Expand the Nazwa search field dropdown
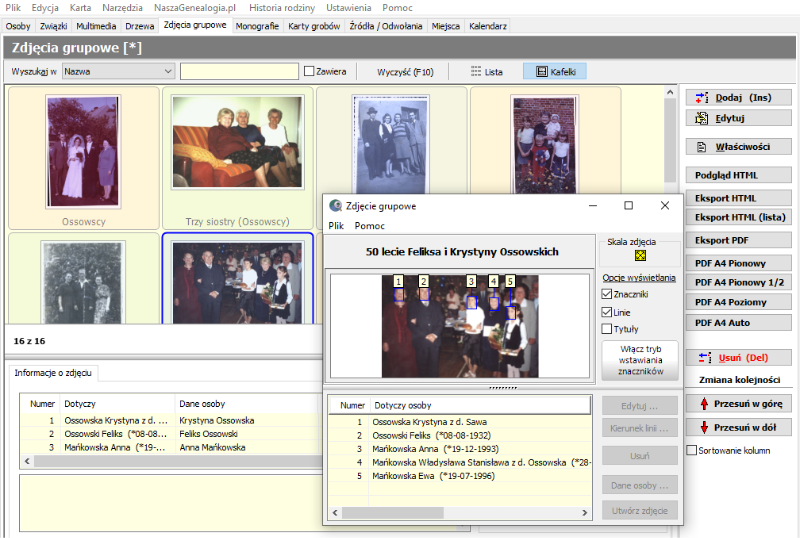The image size is (800, 538). coord(168,71)
